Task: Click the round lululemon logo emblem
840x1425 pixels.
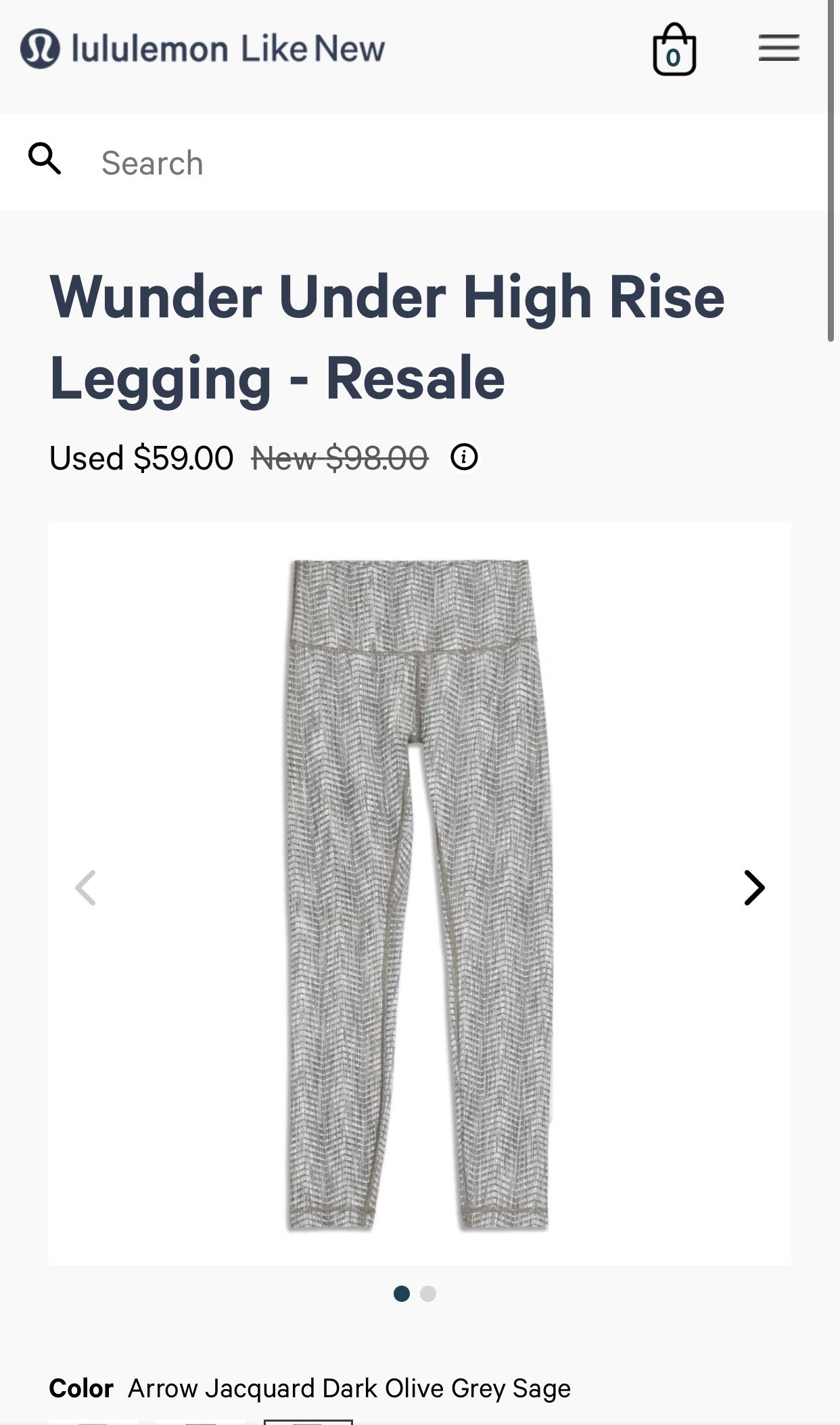Action: (40, 49)
